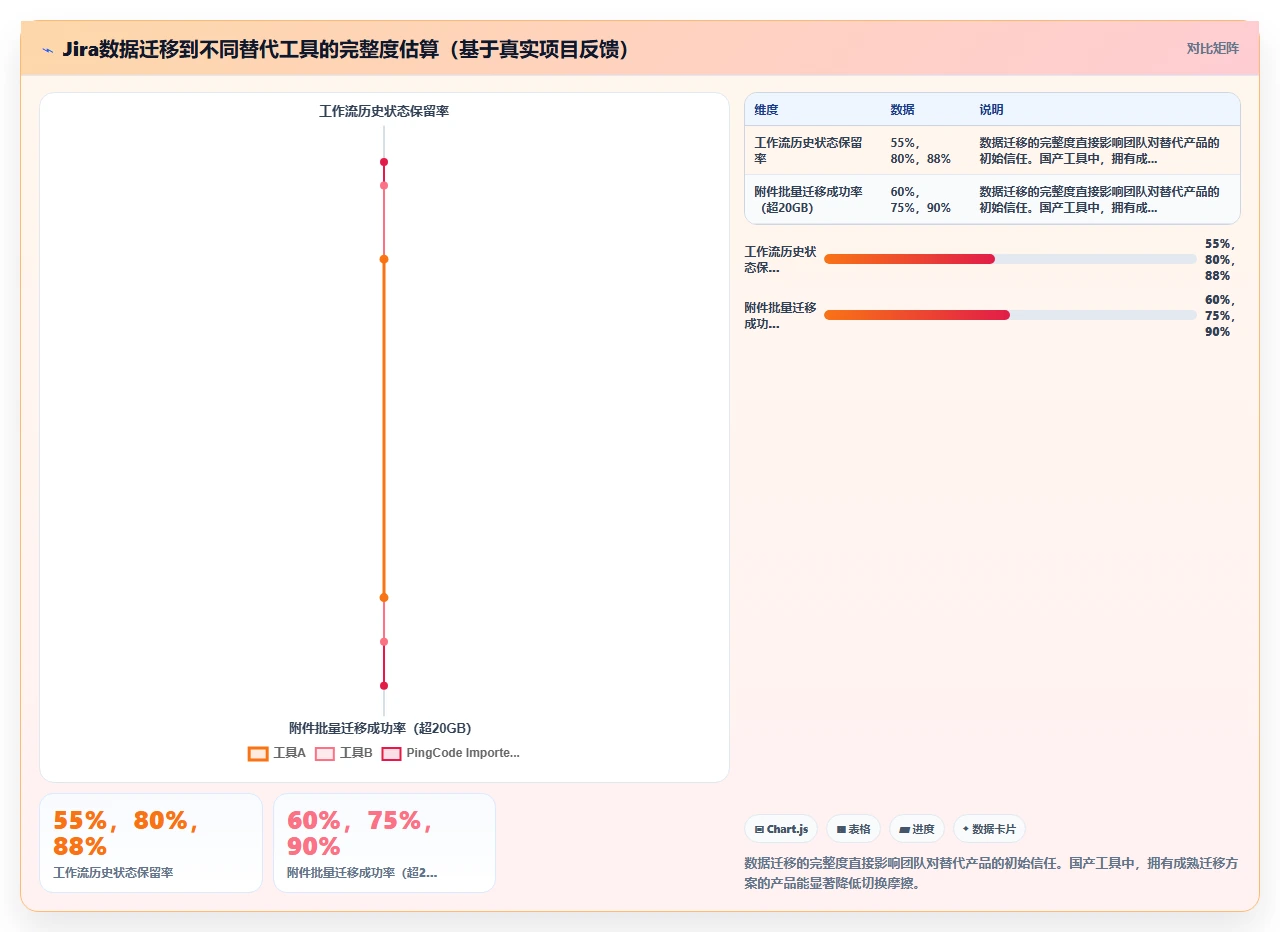Click the crimson PingCode legend color box
The width and height of the screenshot is (1280, 932).
tap(391, 754)
